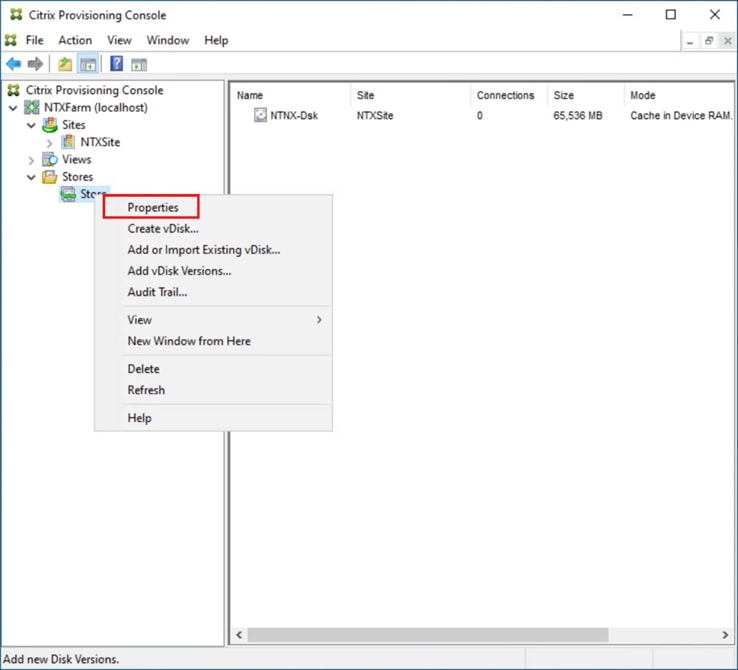Screen dimensions: 738x670
Task: Click the Stores folder icon
Action: pyautogui.click(x=50, y=176)
